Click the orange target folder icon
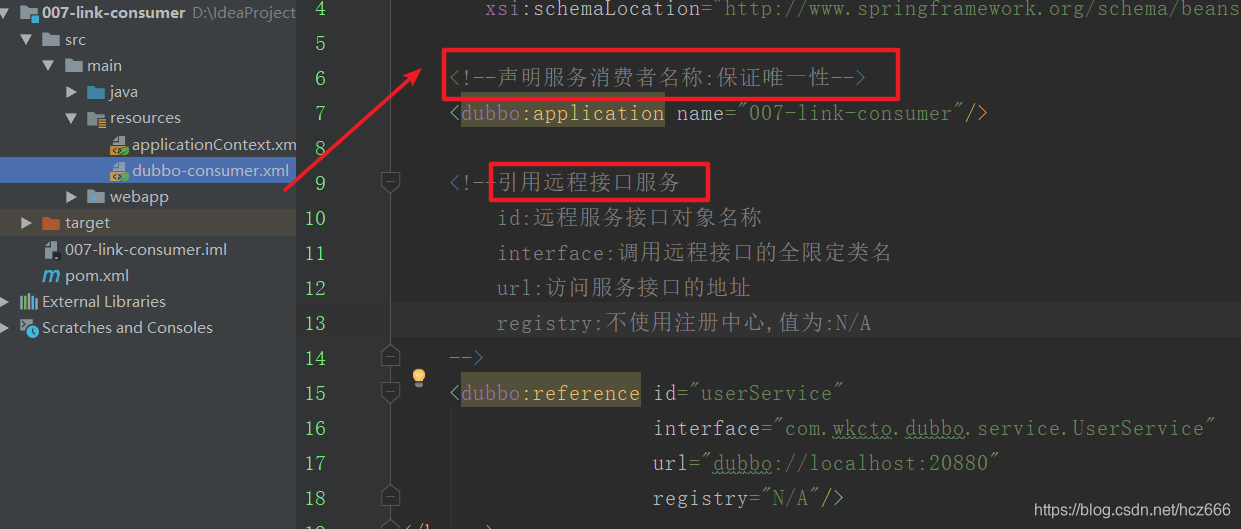This screenshot has width=1241, height=529. tap(51, 223)
